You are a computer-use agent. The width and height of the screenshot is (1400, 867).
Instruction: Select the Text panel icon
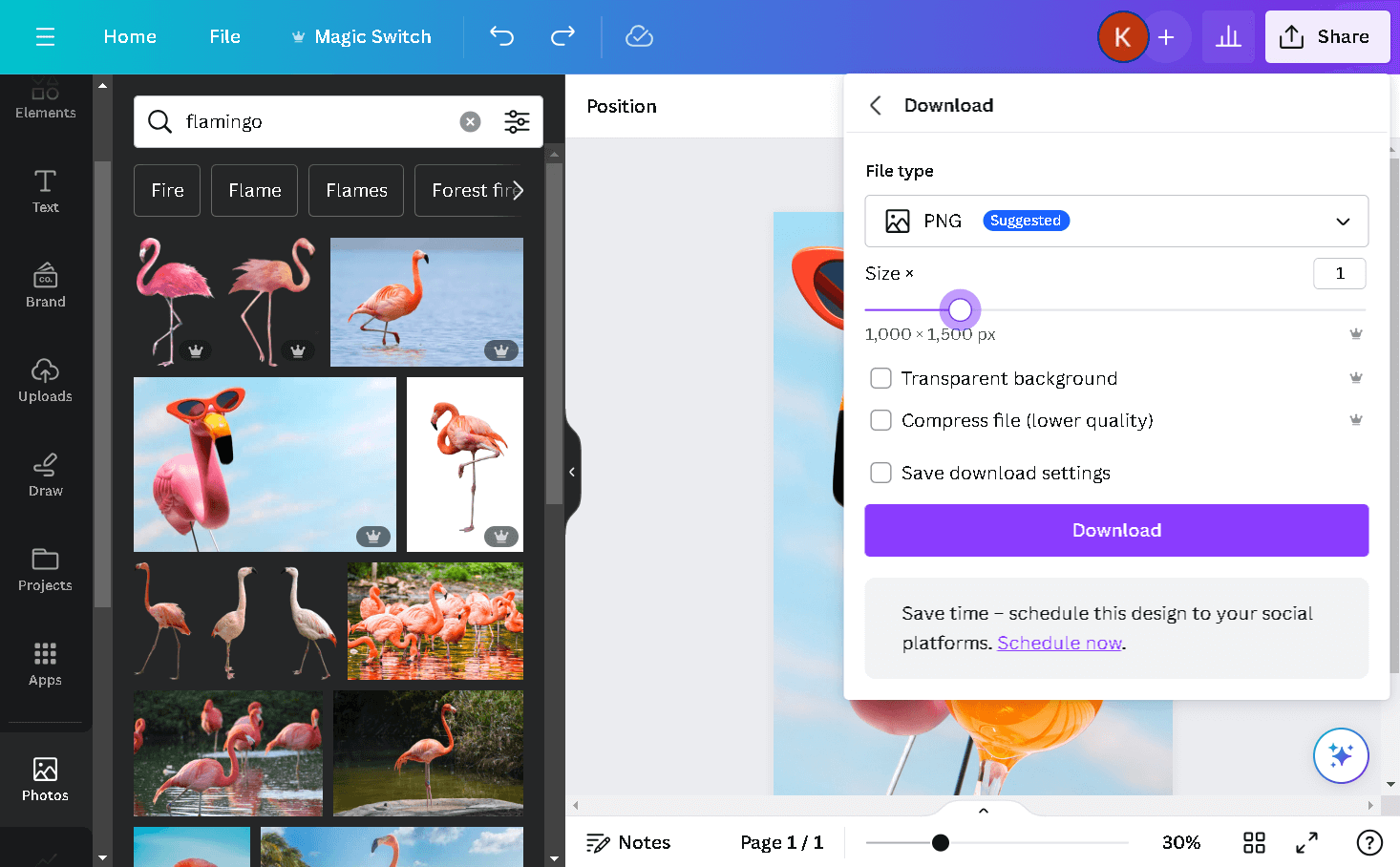click(45, 191)
